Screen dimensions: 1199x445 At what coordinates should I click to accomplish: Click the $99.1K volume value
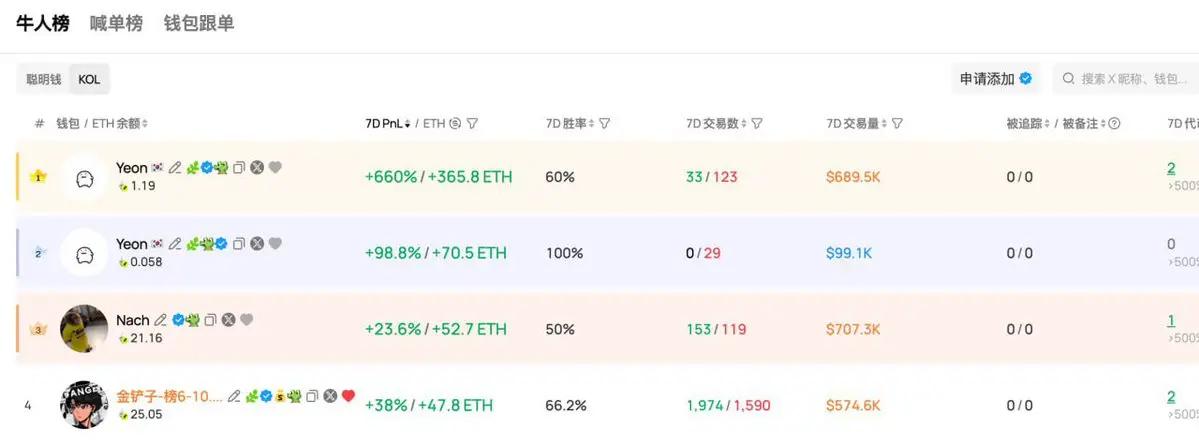point(849,253)
